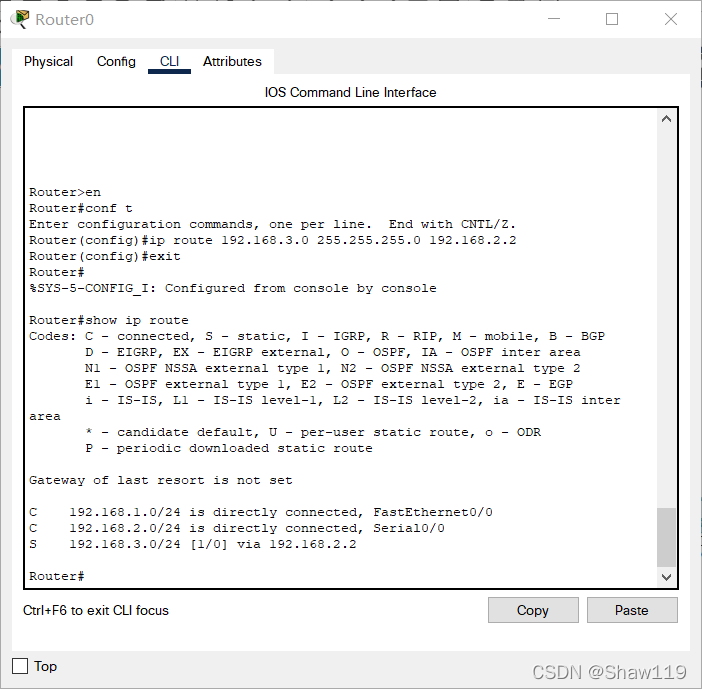Viewport: 702px width, 689px height.
Task: Minimize the Router0 window
Action: pyautogui.click(x=554, y=19)
